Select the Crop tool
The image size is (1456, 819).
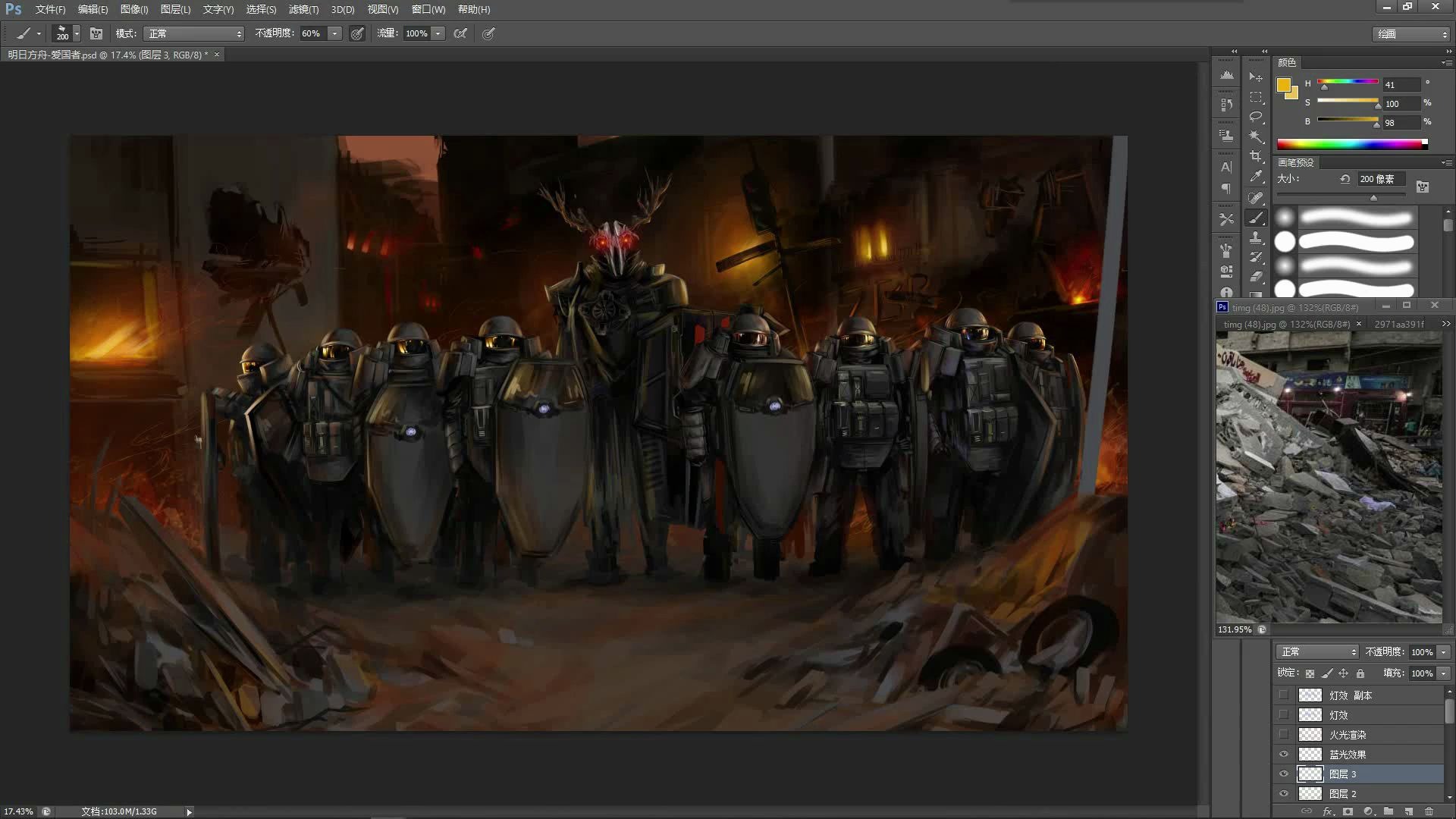pyautogui.click(x=1256, y=156)
